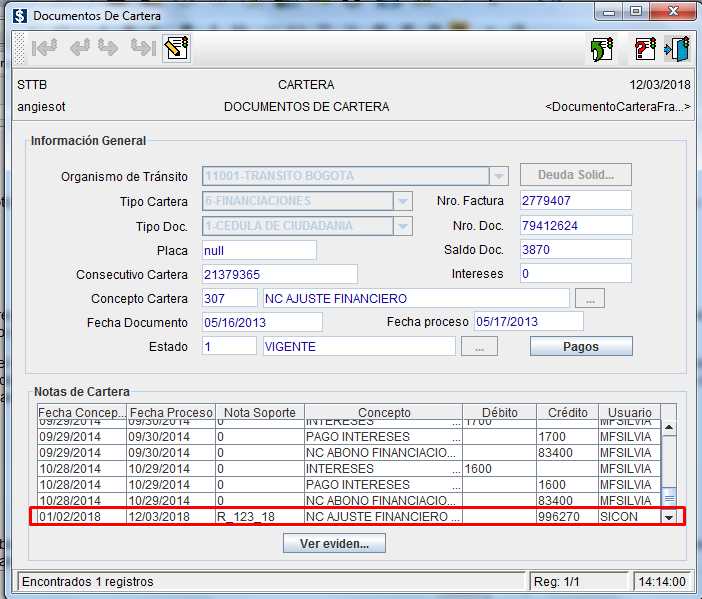
Task: Click the scroll-up arrow in Notas table
Action: 669,427
